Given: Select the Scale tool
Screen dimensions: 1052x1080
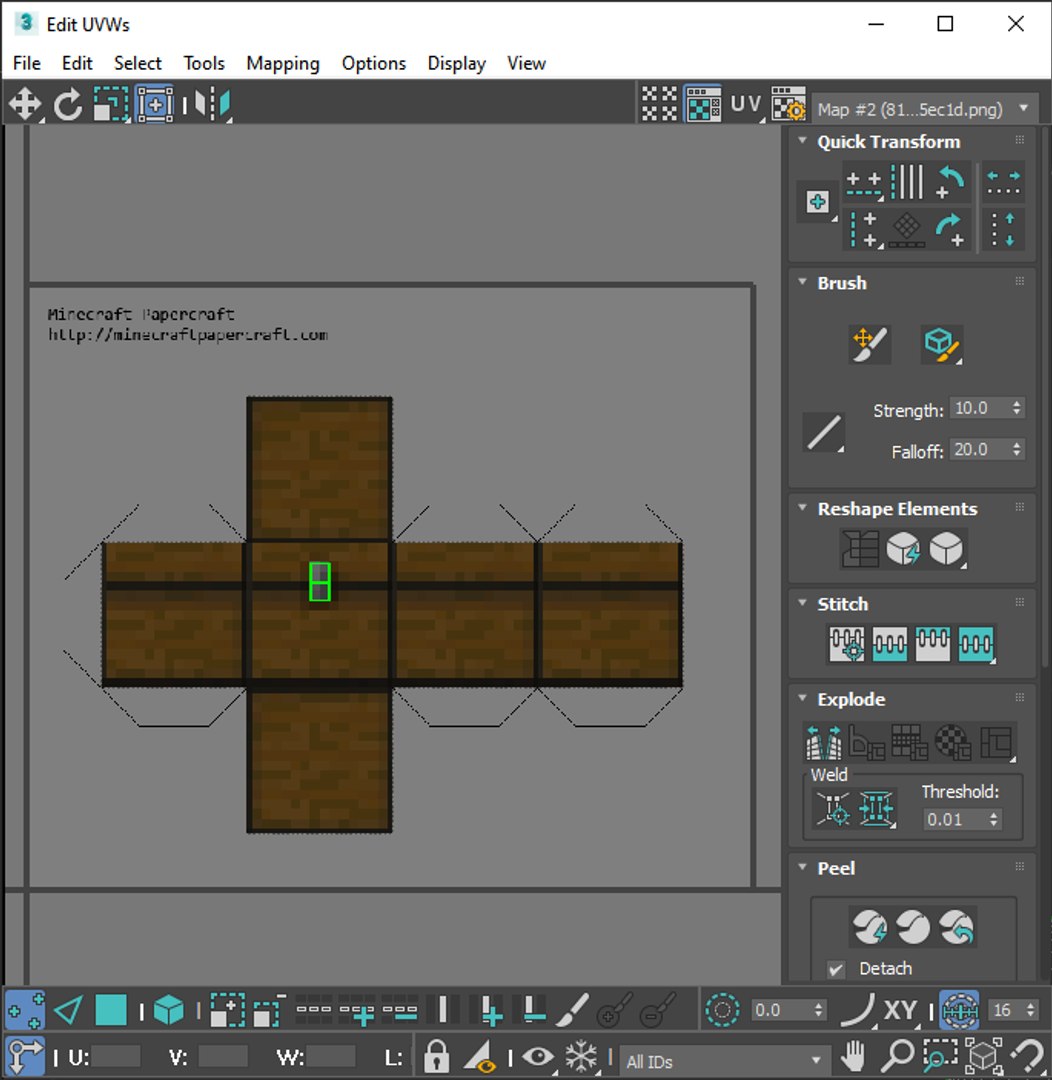Looking at the screenshot, I should pos(111,105).
